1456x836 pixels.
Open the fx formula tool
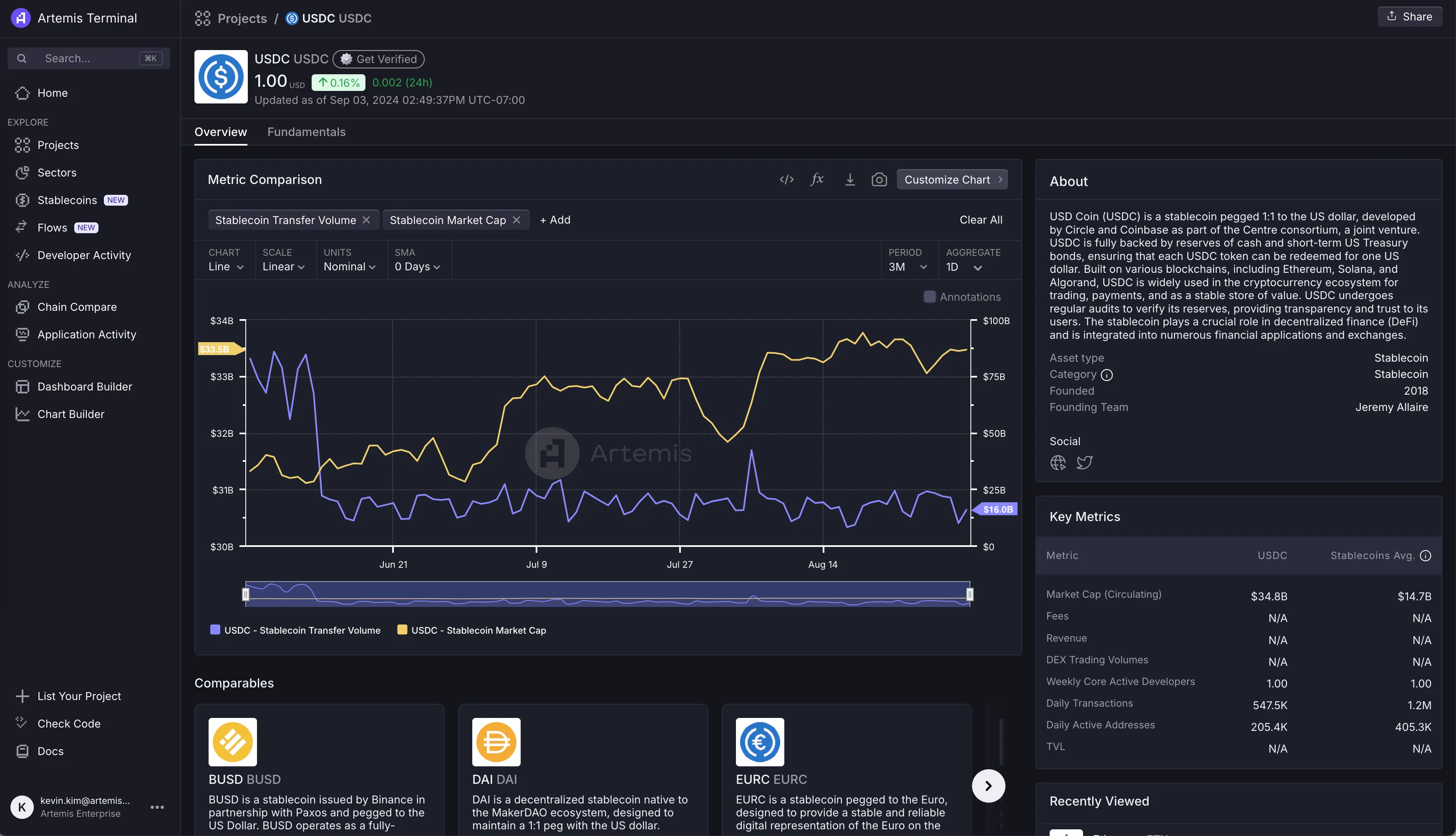pos(817,180)
